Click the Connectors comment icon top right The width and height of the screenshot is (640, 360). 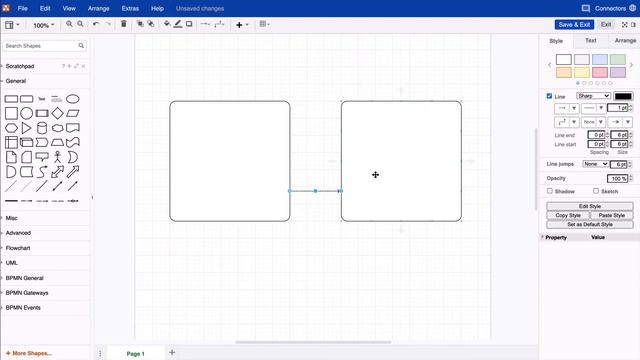tap(586, 8)
